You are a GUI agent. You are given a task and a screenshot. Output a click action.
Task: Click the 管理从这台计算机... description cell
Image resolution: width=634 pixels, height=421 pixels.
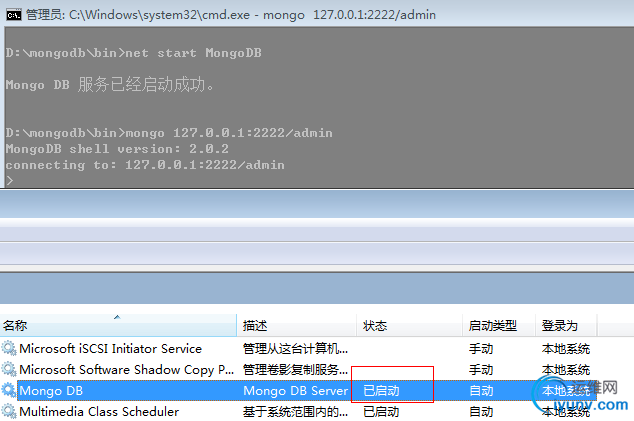tap(296, 349)
